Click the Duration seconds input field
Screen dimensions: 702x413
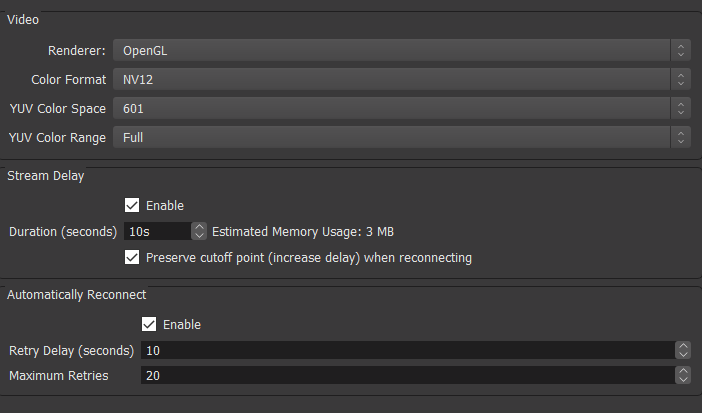[x=158, y=231]
